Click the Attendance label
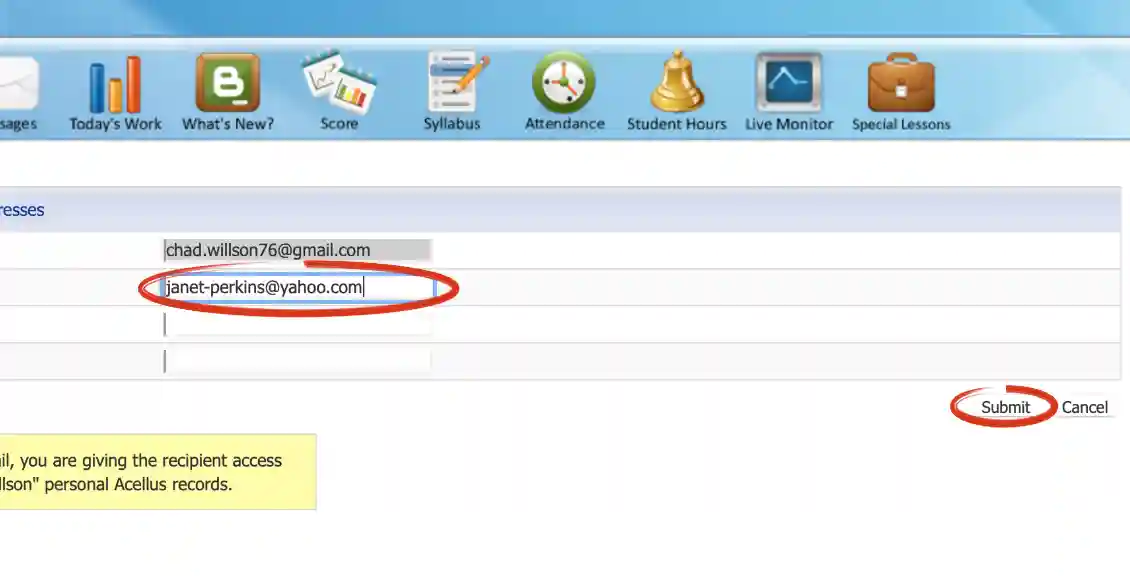Image resolution: width=1130 pixels, height=577 pixels. (564, 124)
